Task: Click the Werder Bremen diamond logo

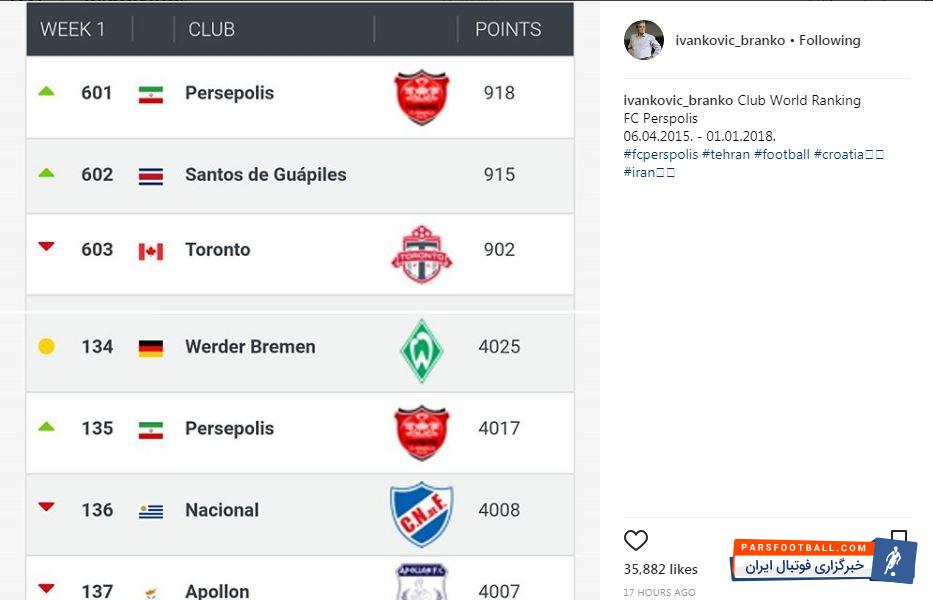Action: click(x=421, y=350)
